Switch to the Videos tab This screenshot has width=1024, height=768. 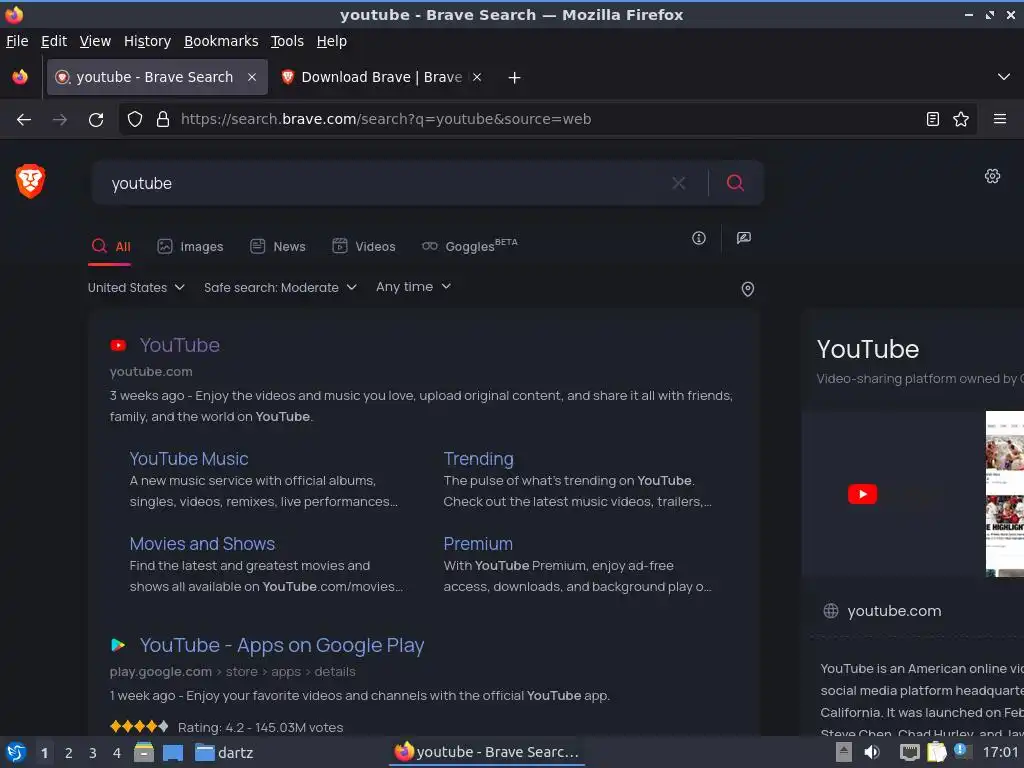click(364, 246)
